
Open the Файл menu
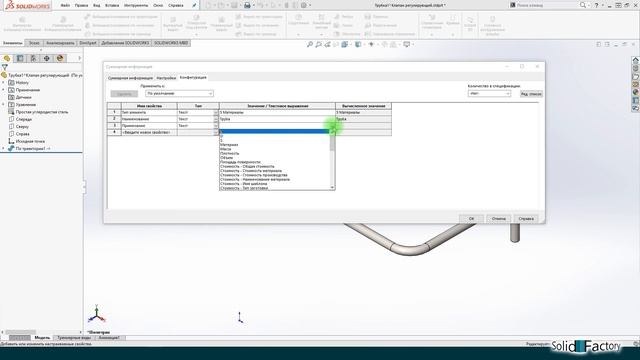tap(65, 5)
